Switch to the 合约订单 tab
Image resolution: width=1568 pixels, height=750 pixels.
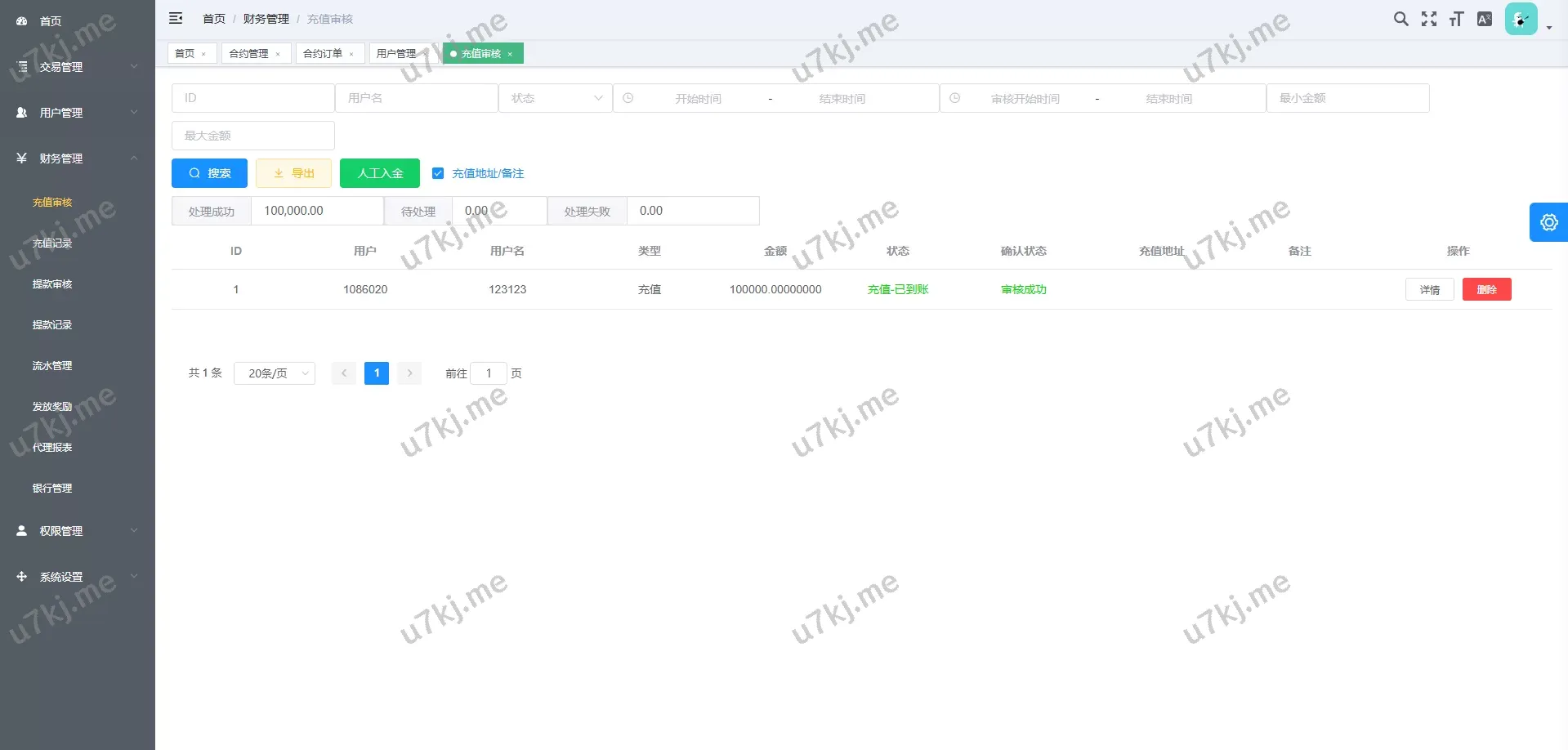pyautogui.click(x=323, y=54)
